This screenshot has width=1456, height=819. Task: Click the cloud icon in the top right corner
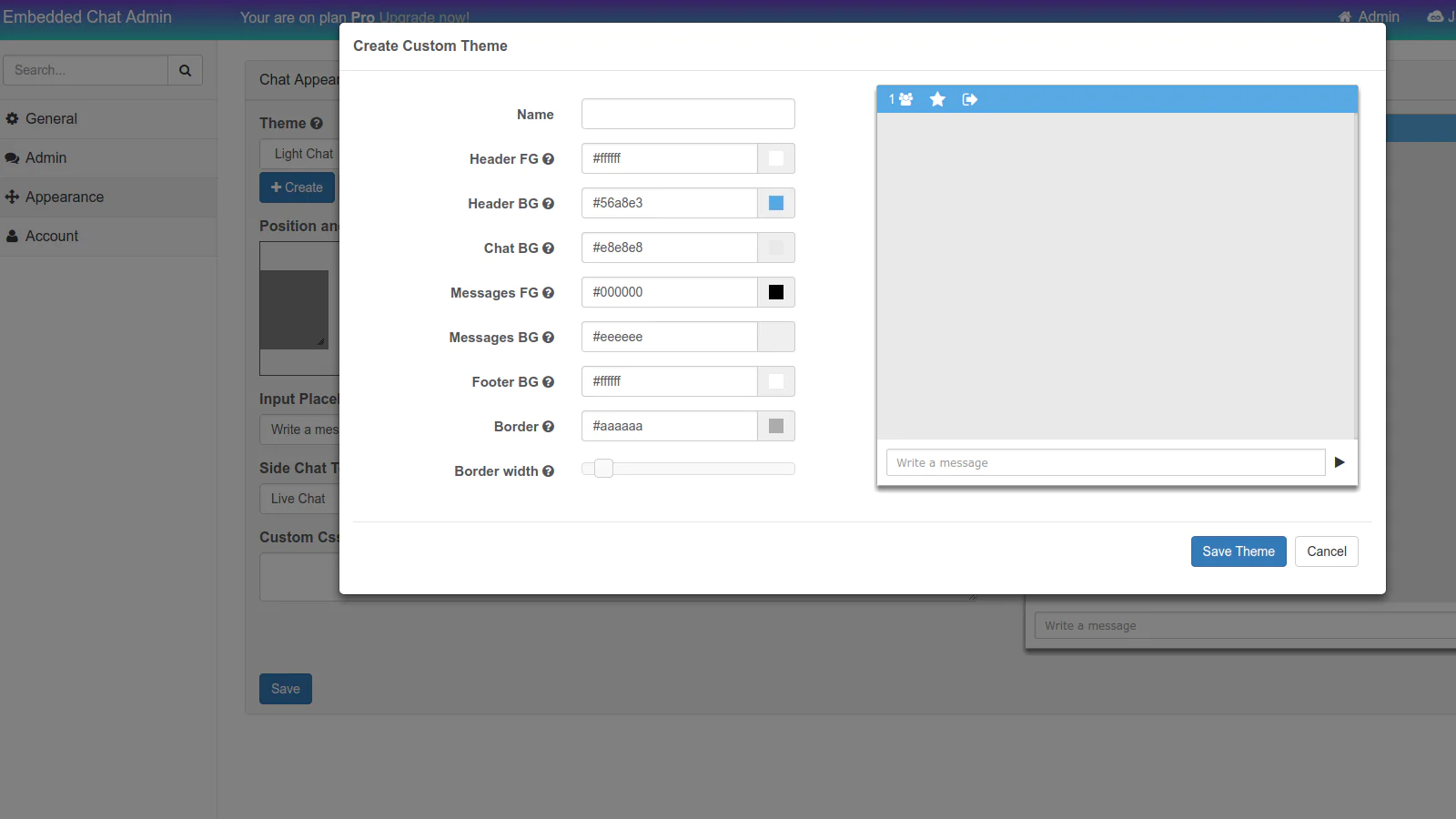pyautogui.click(x=1436, y=15)
